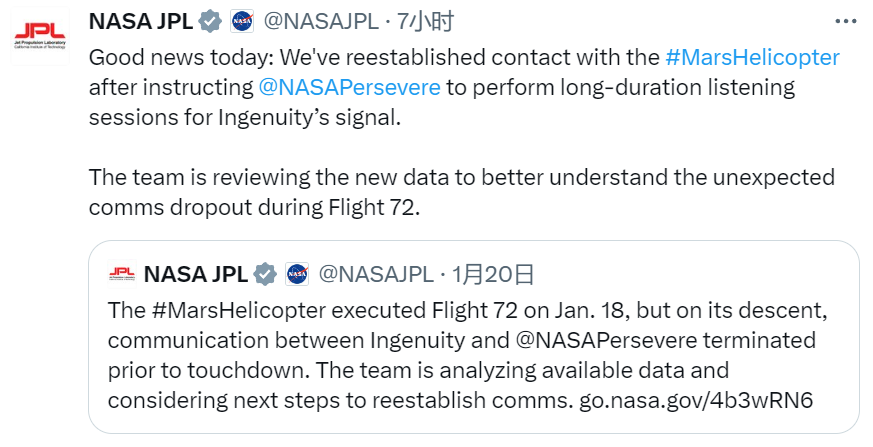Open the quoted tweet about Flight 72 descent
Image resolution: width=873 pixels, height=447 pixels.
pyautogui.click(x=474, y=337)
